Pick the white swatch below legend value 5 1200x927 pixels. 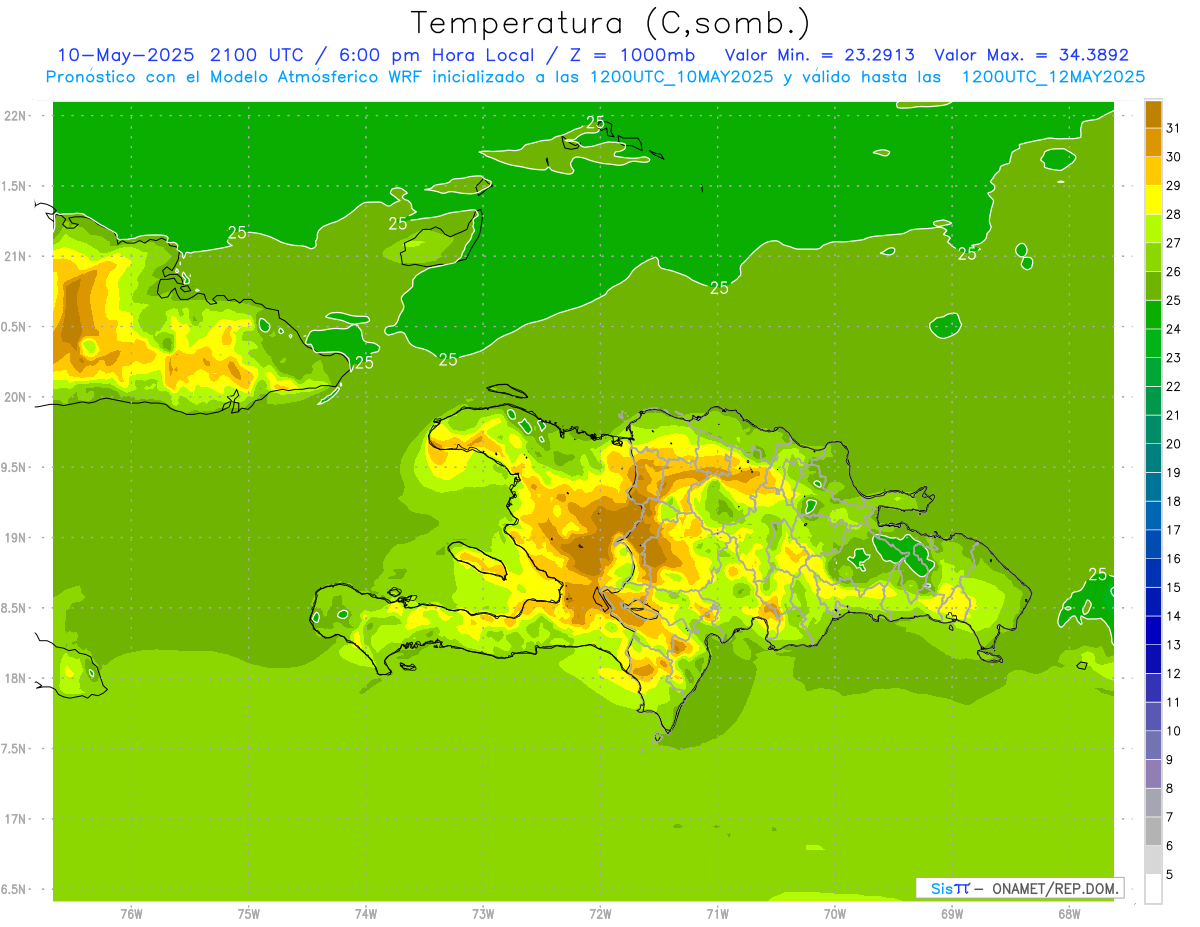[x=1153, y=888]
